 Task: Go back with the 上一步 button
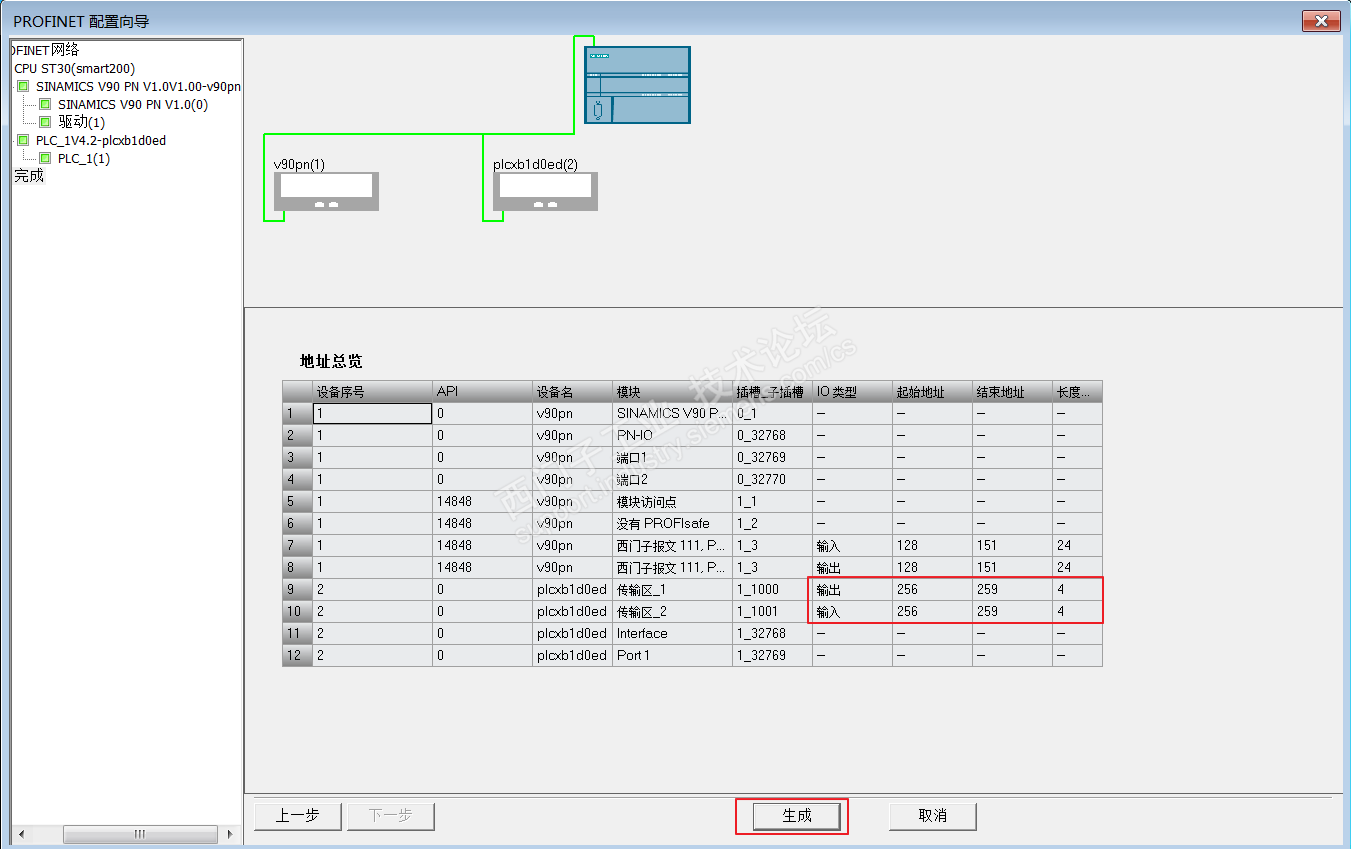point(298,816)
